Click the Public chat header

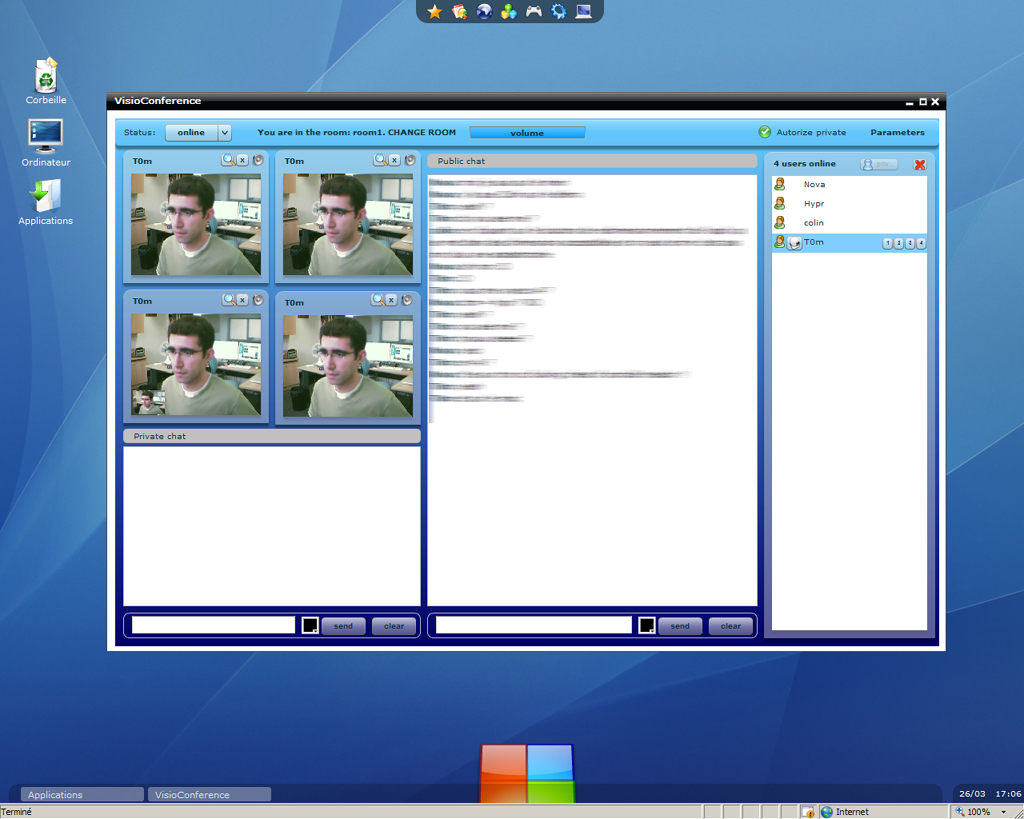pyautogui.click(x=592, y=161)
